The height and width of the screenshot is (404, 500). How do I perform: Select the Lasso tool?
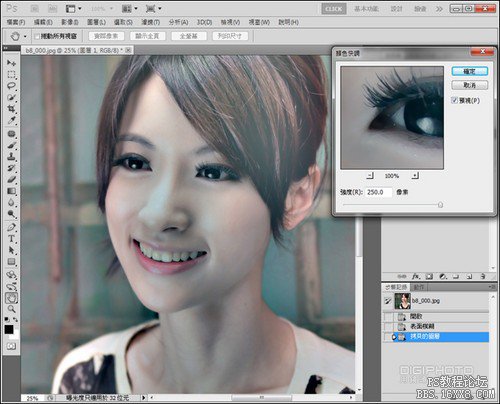[x=11, y=86]
